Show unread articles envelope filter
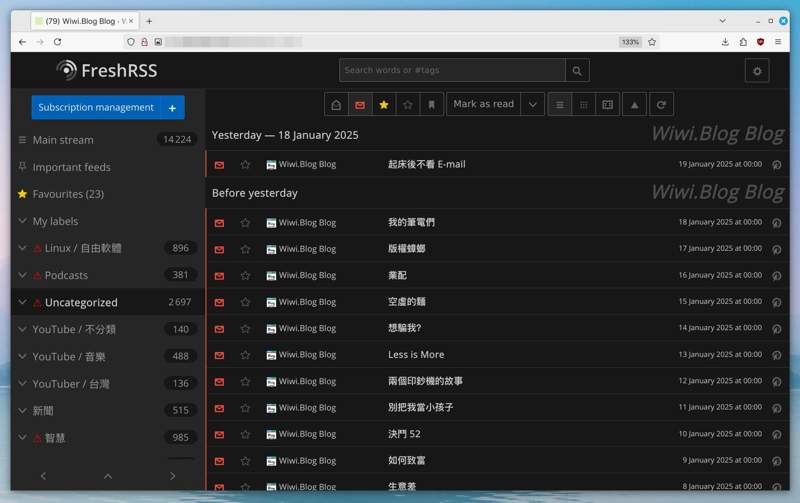The height and width of the screenshot is (503, 800). point(360,105)
